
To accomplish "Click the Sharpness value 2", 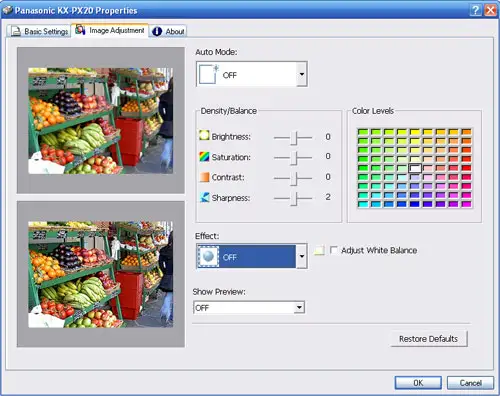I will click(328, 197).
